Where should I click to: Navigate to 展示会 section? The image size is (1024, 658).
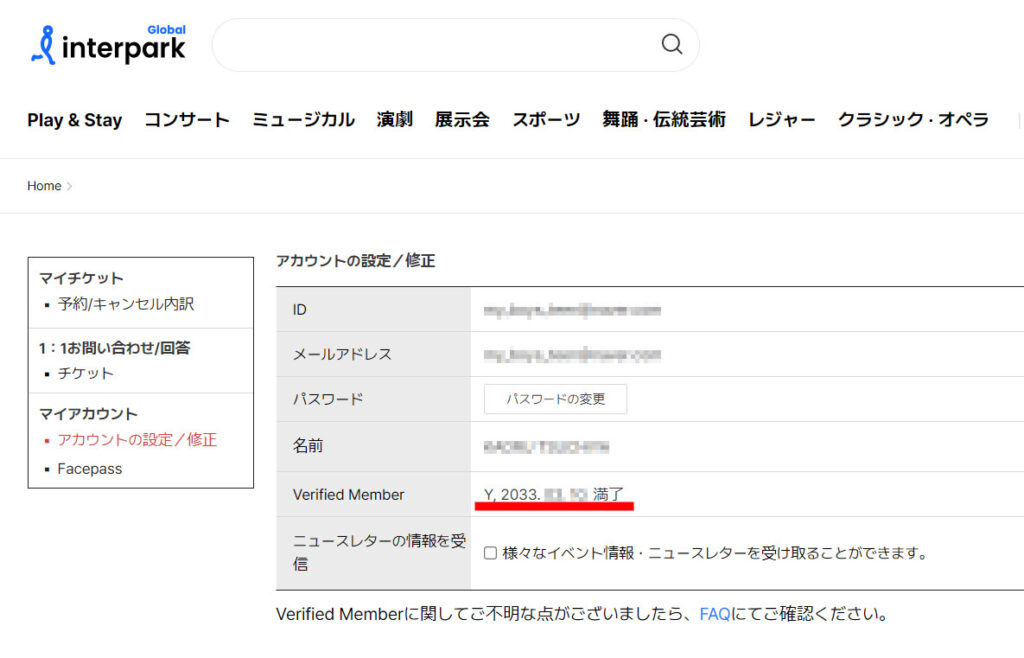point(462,119)
